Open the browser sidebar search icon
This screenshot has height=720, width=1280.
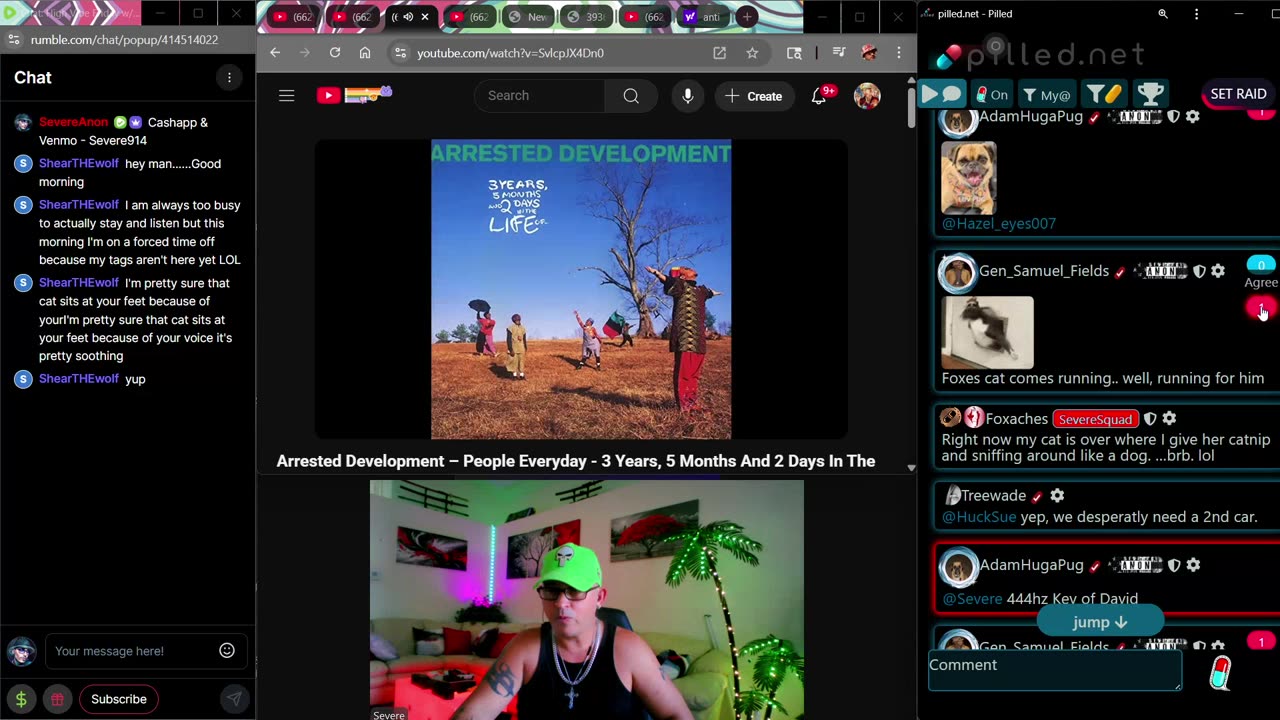(794, 53)
